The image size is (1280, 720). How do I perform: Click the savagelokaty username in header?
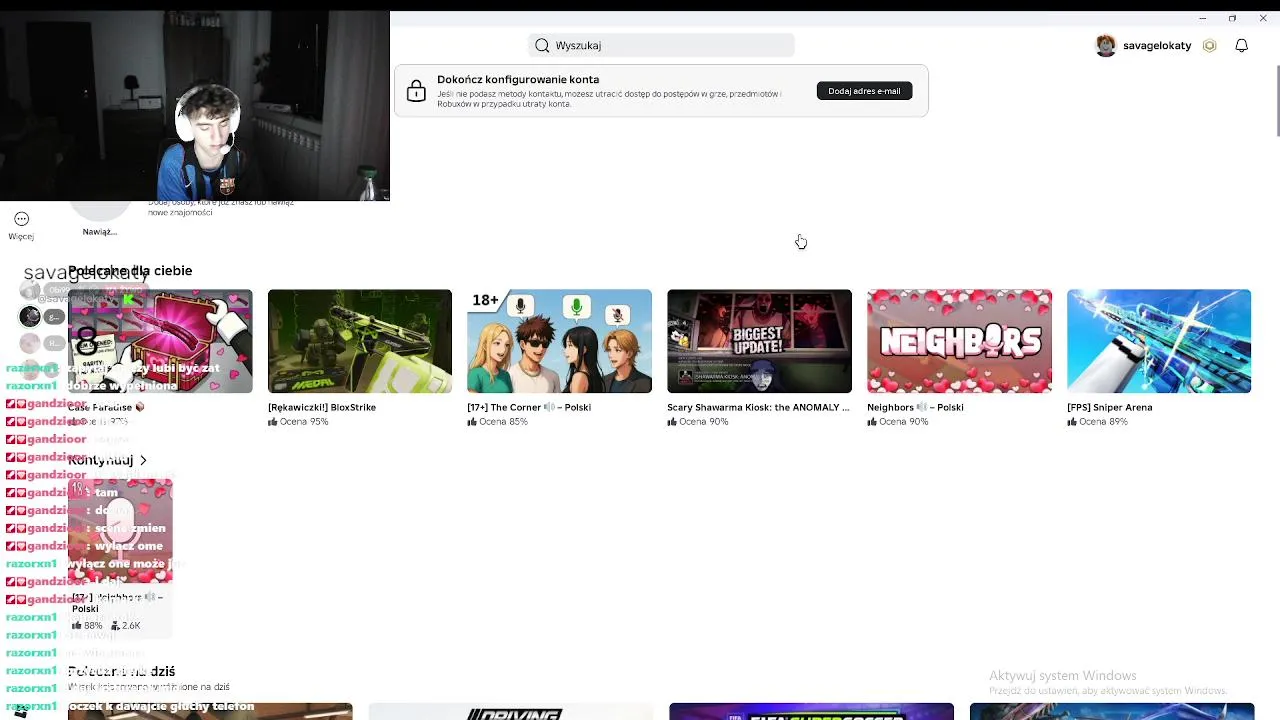click(x=1157, y=45)
